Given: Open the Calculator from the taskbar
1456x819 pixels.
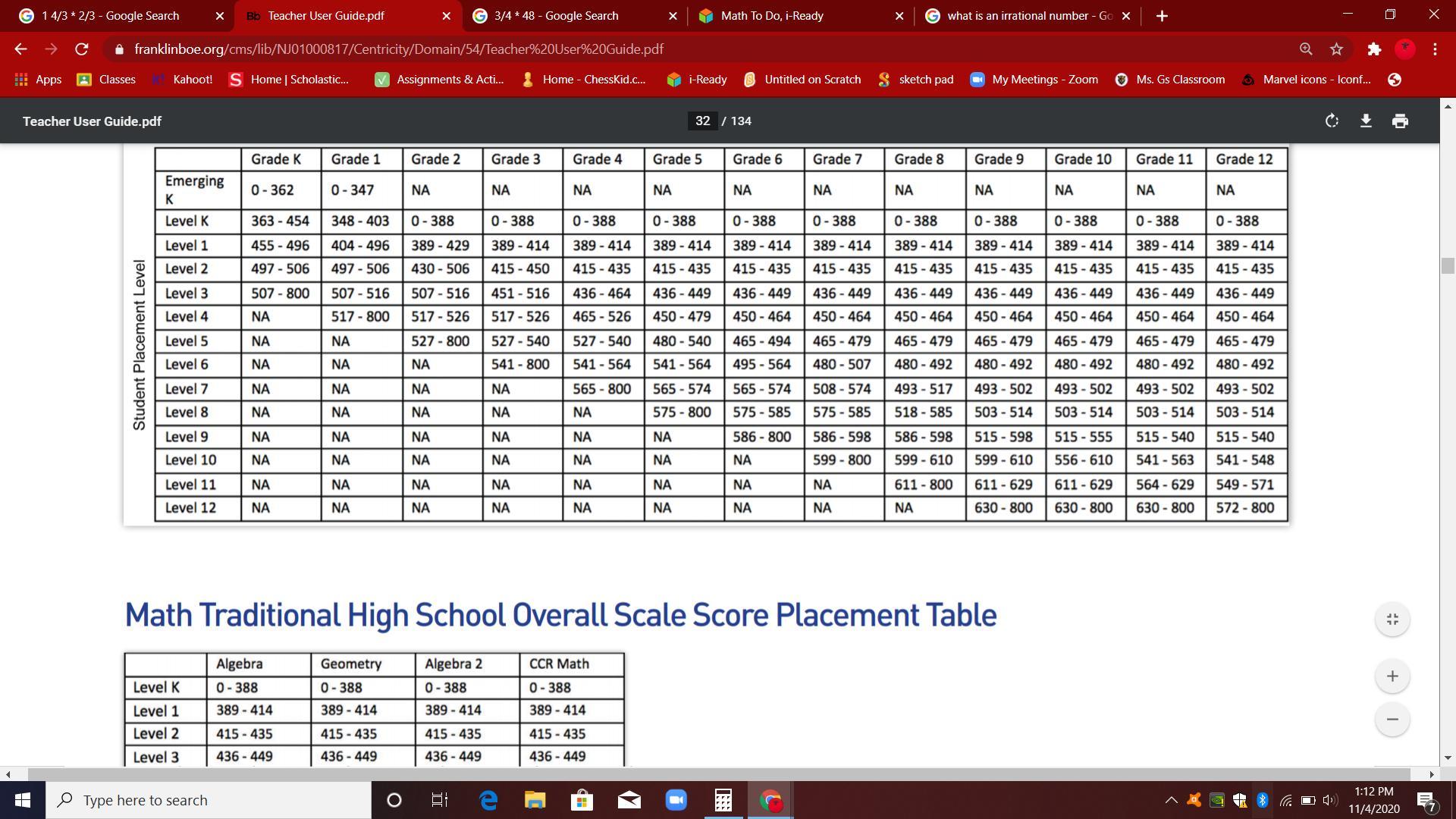Looking at the screenshot, I should coord(723,800).
